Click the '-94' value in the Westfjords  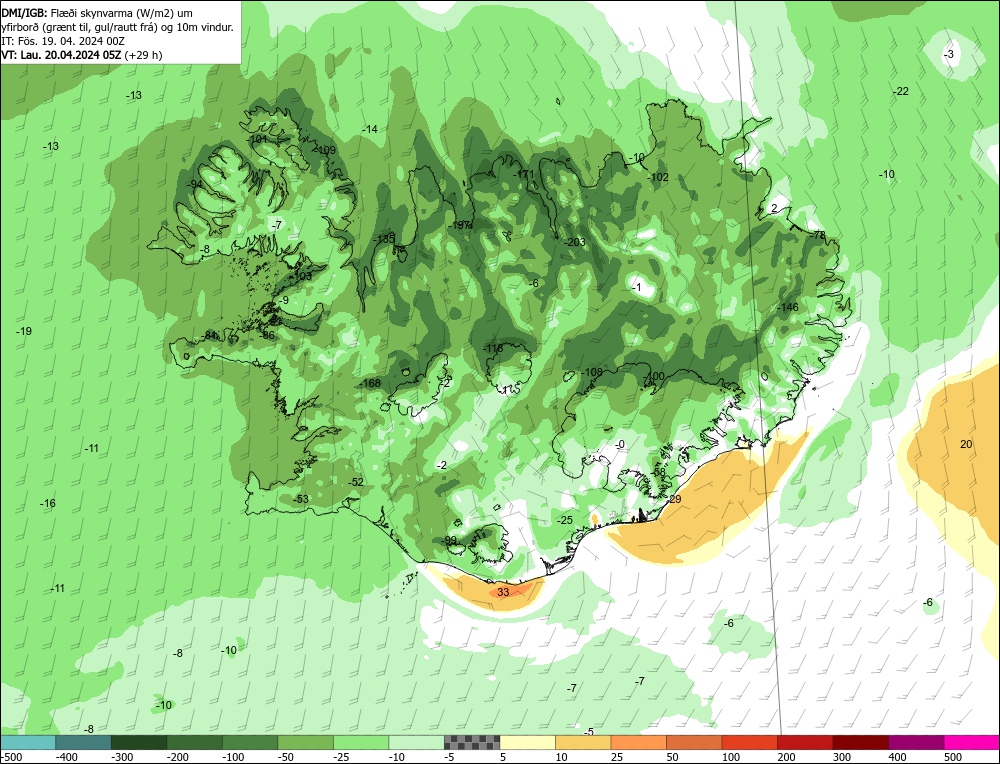(x=195, y=184)
